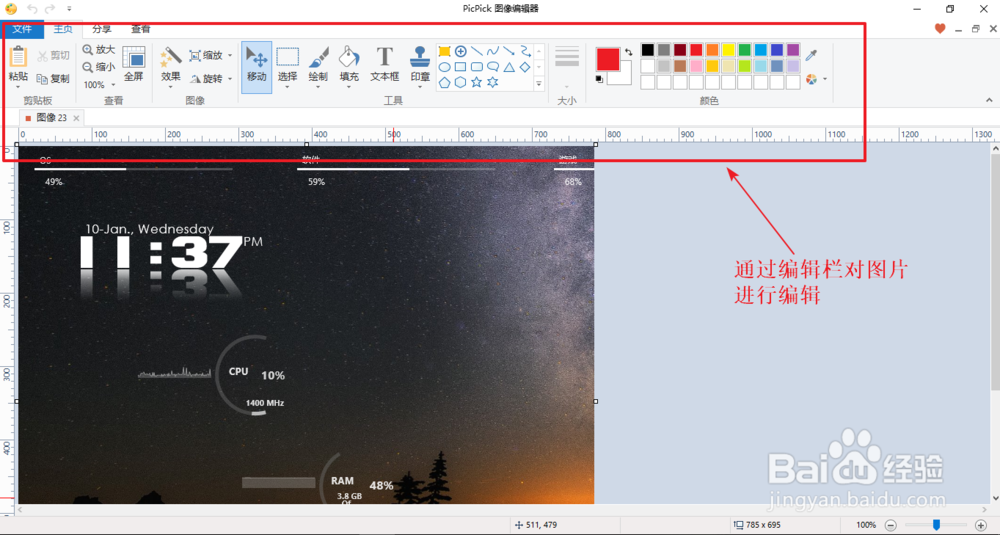The width and height of the screenshot is (1000, 535).
Task: Open the quick access toolbar customize arrow
Action: (69, 9)
